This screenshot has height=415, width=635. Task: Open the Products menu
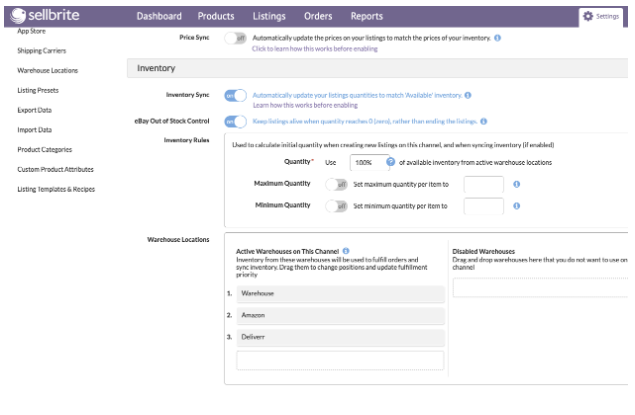[x=216, y=16]
